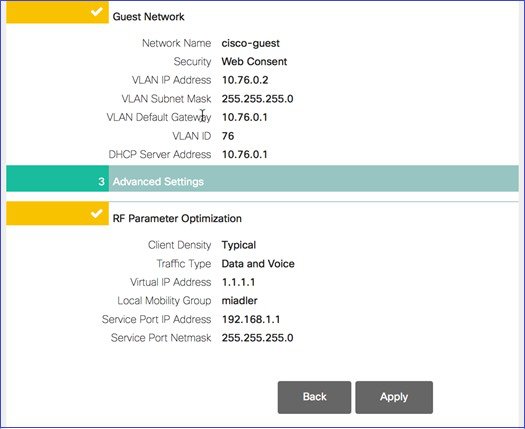
Task: Click the Guest Network checkmark icon
Action: [x=97, y=12]
